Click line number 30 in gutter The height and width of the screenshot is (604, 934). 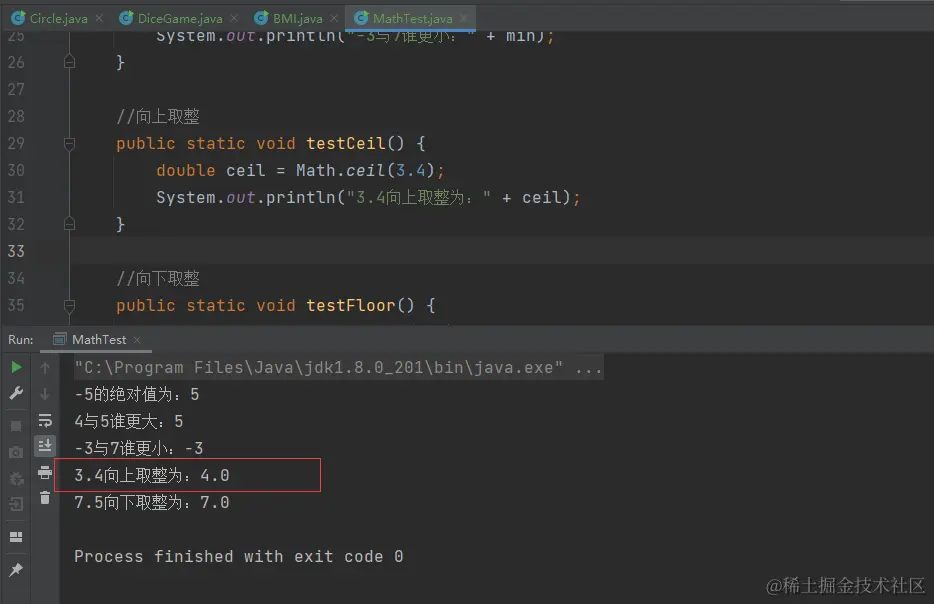pyautogui.click(x=16, y=170)
